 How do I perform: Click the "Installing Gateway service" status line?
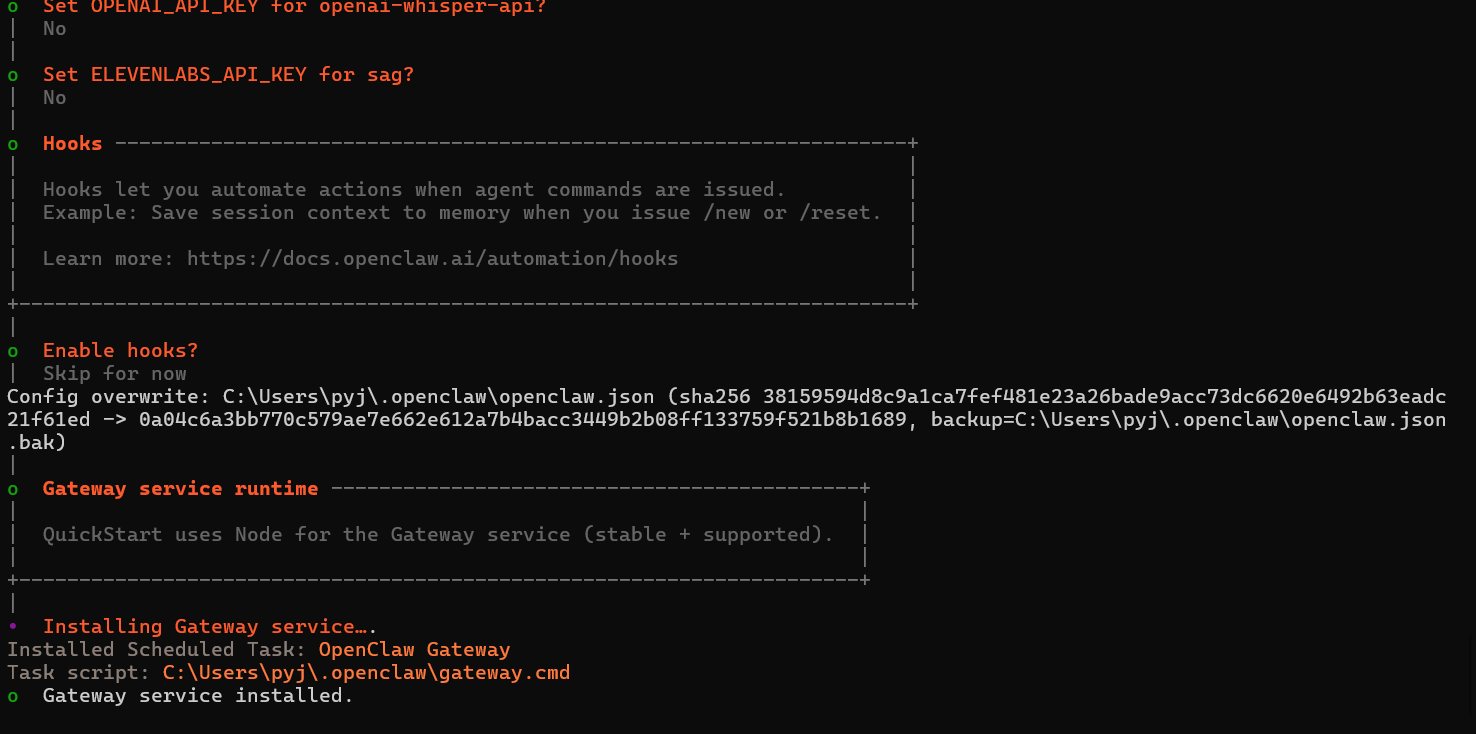tap(210, 627)
